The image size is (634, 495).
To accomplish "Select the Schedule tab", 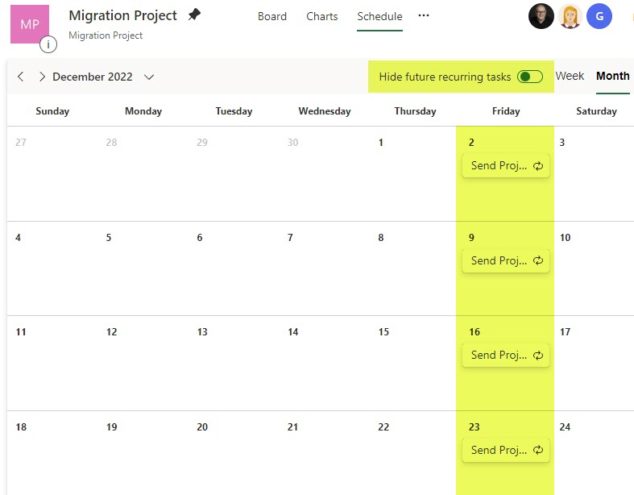I will [x=380, y=16].
